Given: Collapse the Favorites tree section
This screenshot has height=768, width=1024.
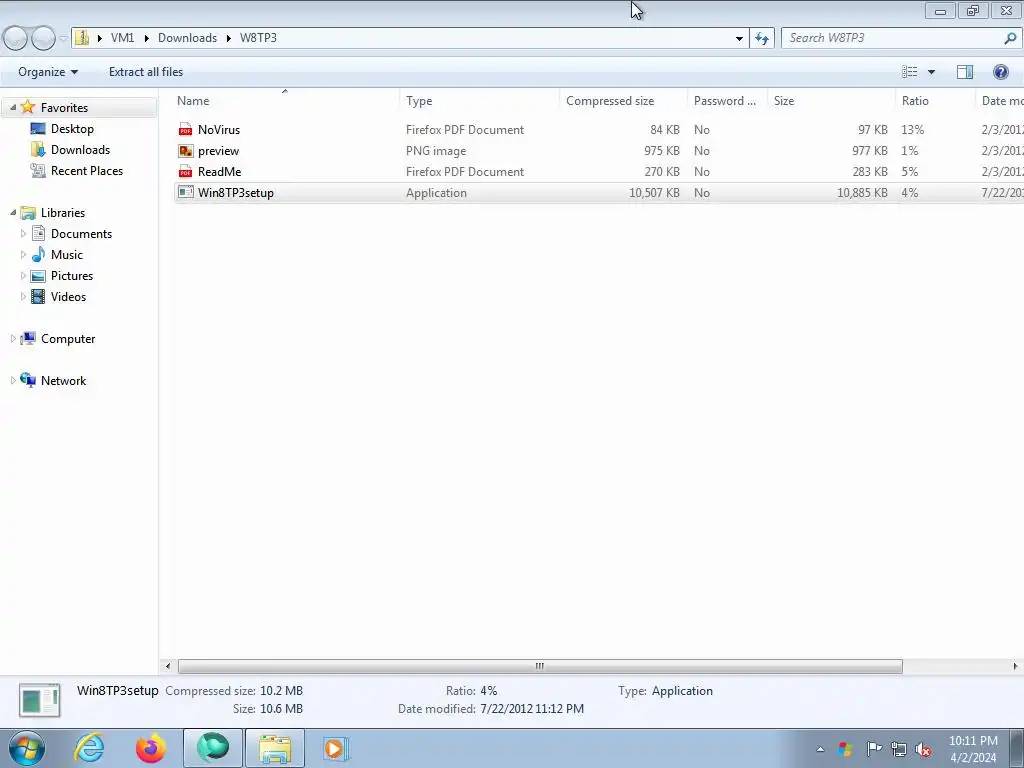Looking at the screenshot, I should coord(13,107).
